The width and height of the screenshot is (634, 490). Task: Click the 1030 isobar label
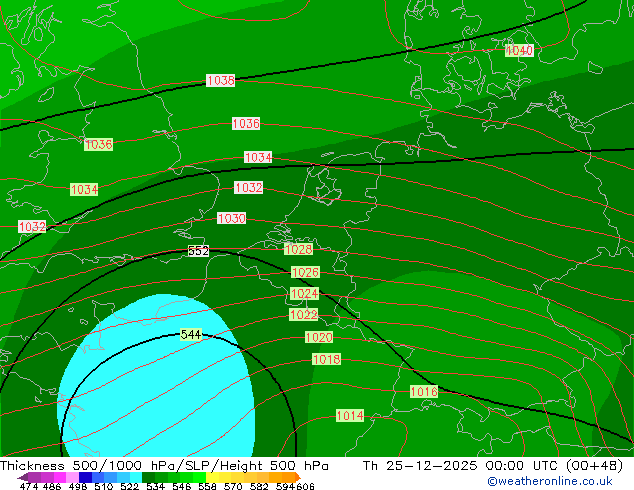pyautogui.click(x=232, y=218)
